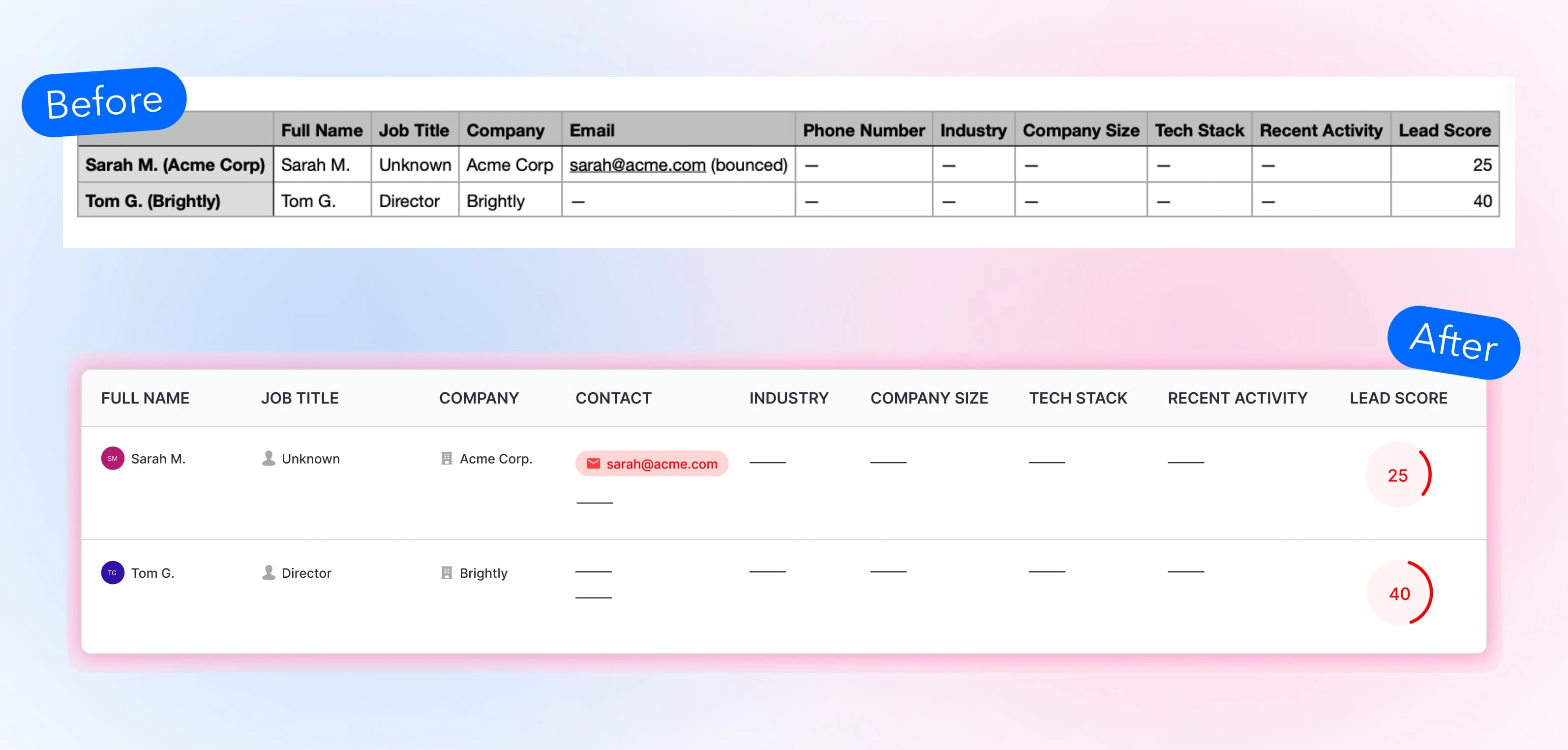The width and height of the screenshot is (1568, 750).
Task: Click Company header in Before table
Action: (510, 130)
